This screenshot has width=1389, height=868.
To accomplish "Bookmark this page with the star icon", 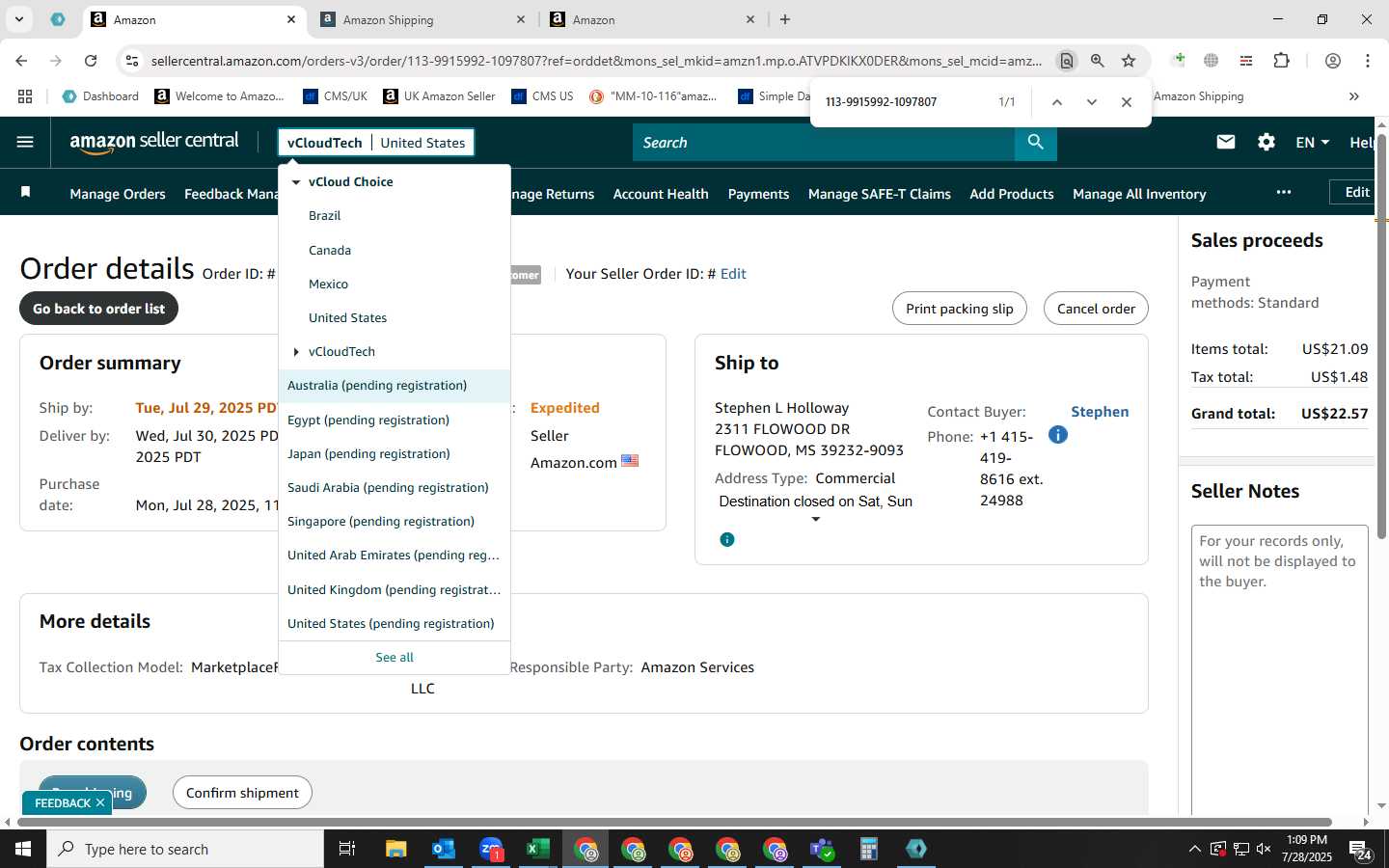I will click(x=1129, y=61).
